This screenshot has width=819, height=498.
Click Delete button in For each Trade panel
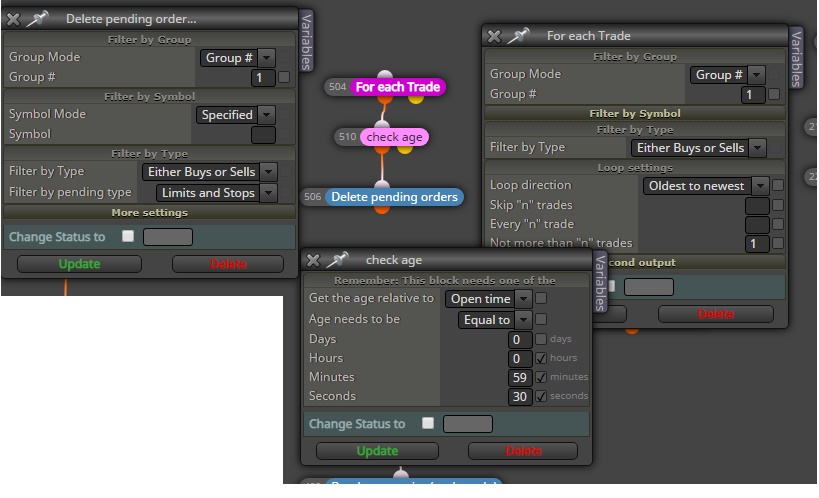point(716,314)
